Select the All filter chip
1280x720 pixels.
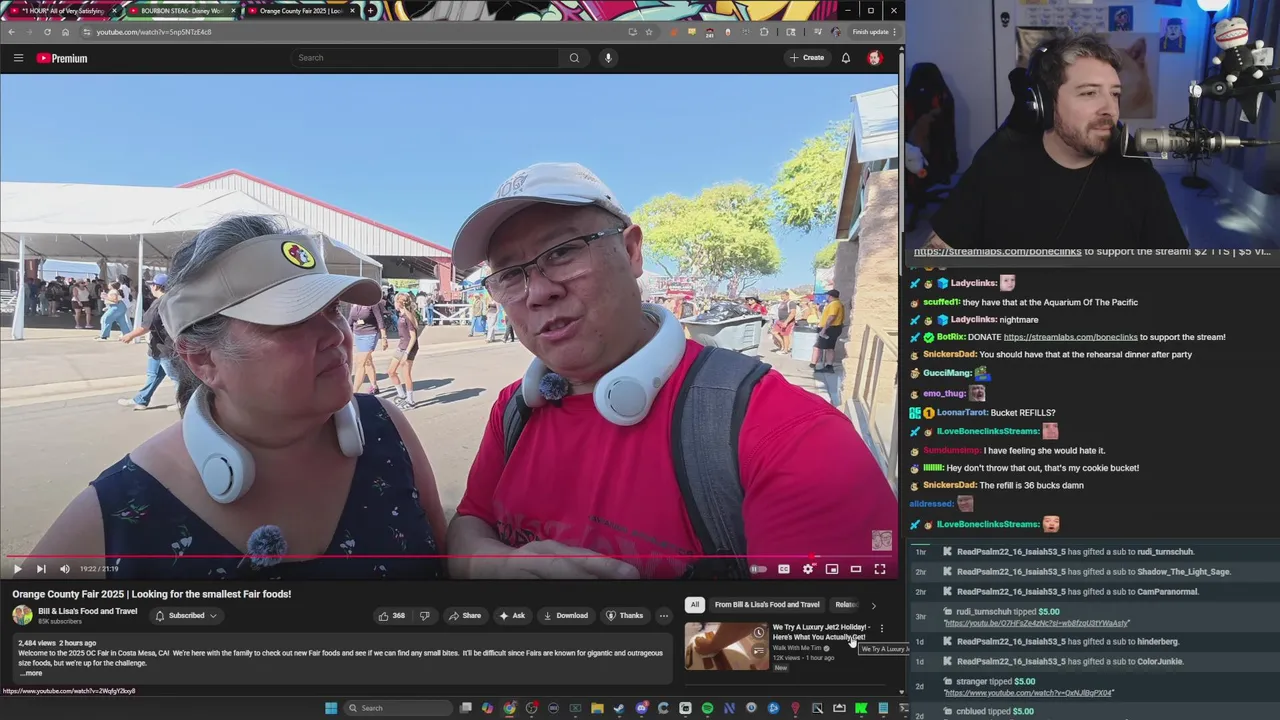(x=694, y=604)
